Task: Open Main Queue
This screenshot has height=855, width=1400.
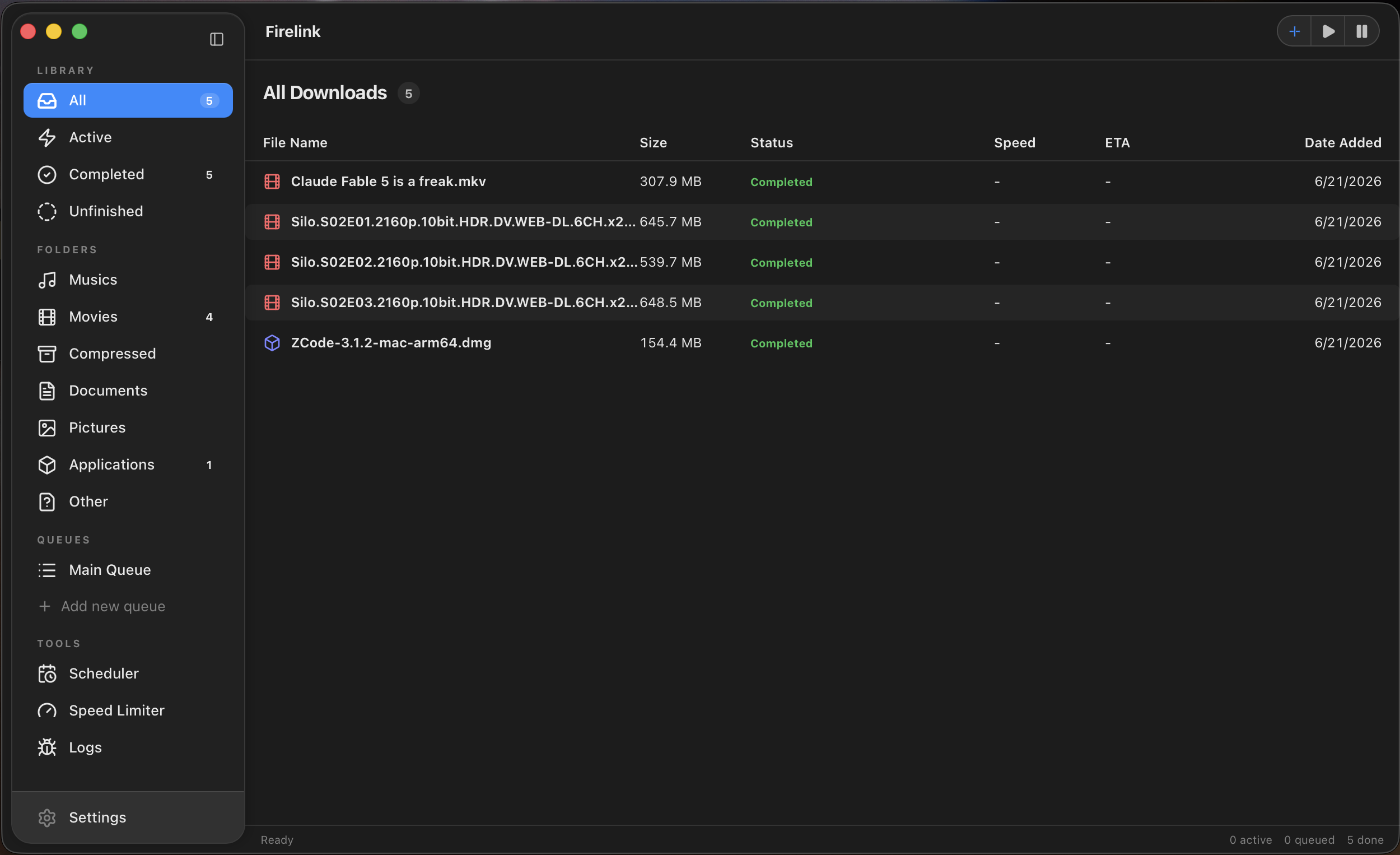Action: click(x=128, y=570)
